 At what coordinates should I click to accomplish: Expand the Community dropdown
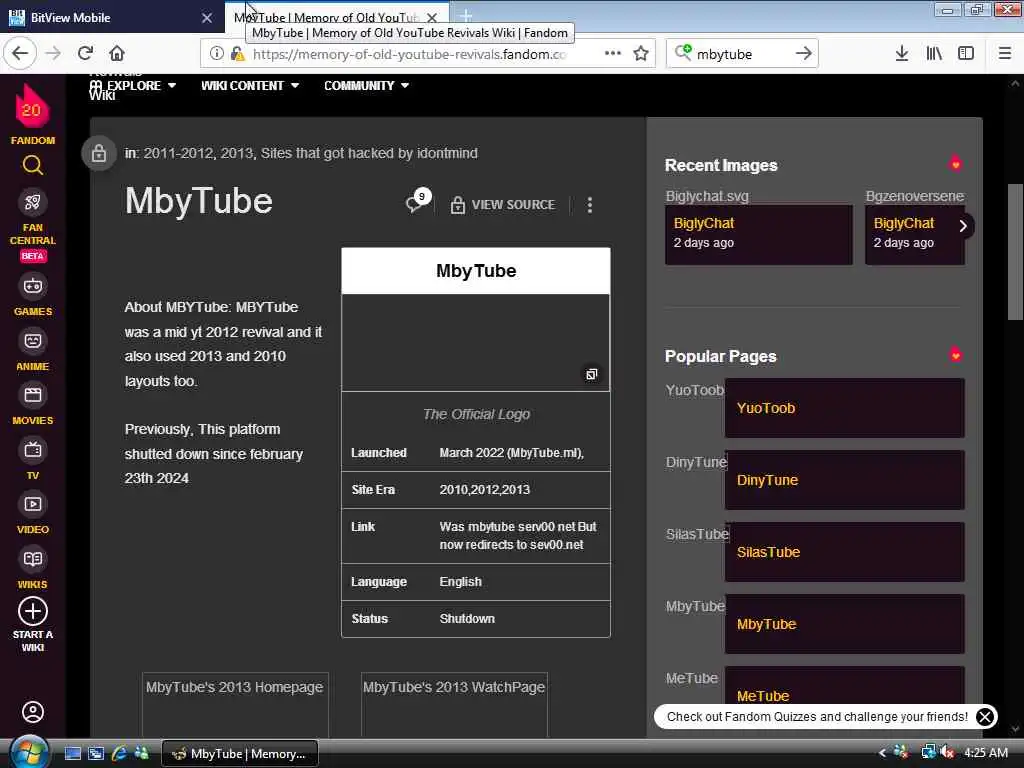coord(366,86)
